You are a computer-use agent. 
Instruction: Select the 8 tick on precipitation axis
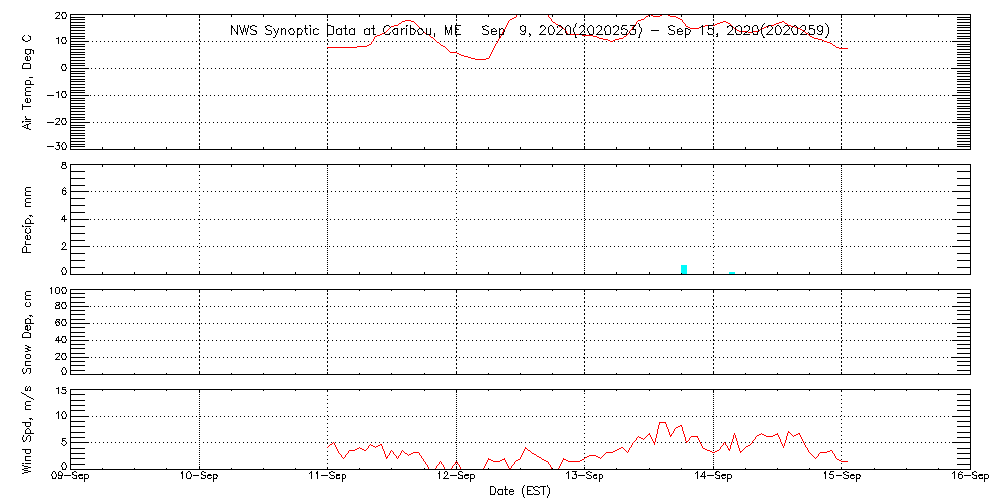point(63,166)
